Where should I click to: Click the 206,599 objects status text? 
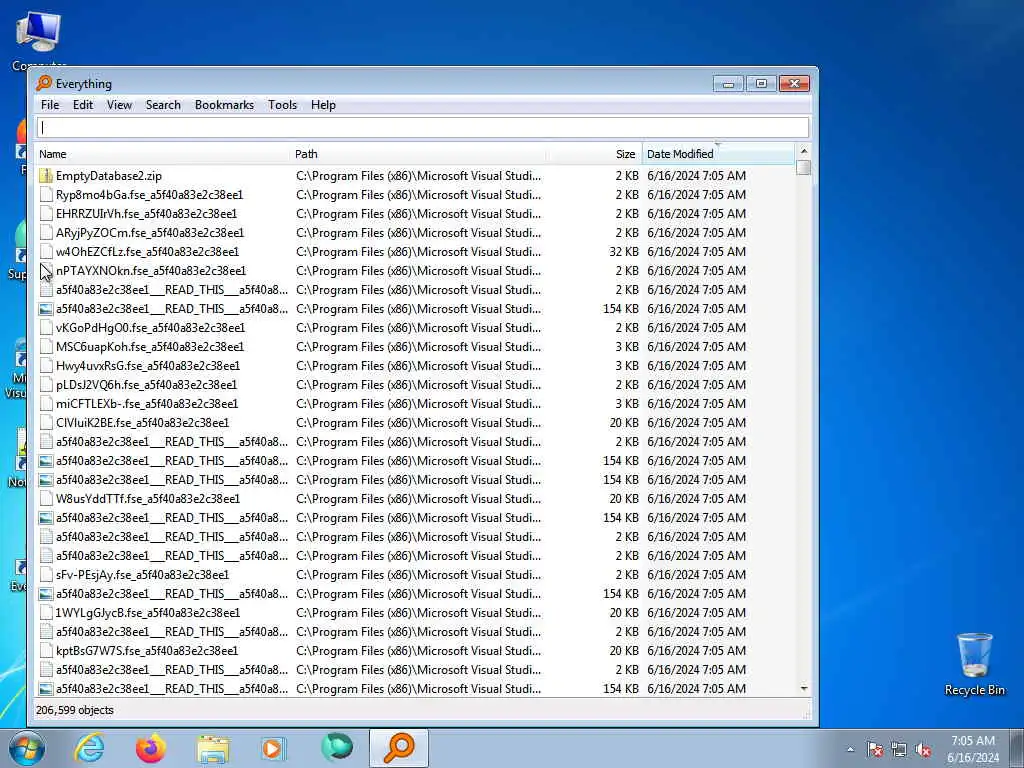[x=74, y=710]
